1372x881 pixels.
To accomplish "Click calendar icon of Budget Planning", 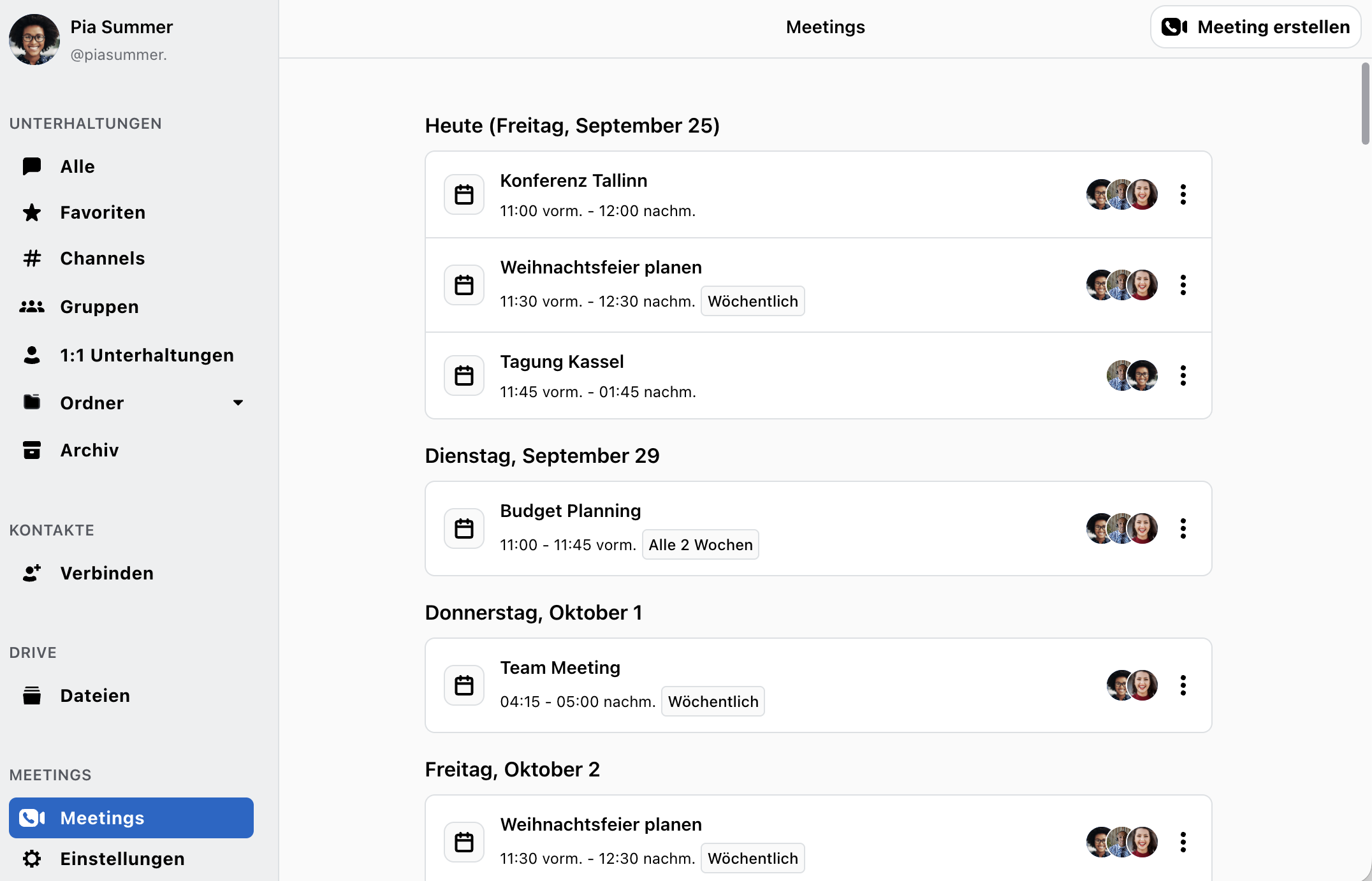I will click(464, 528).
